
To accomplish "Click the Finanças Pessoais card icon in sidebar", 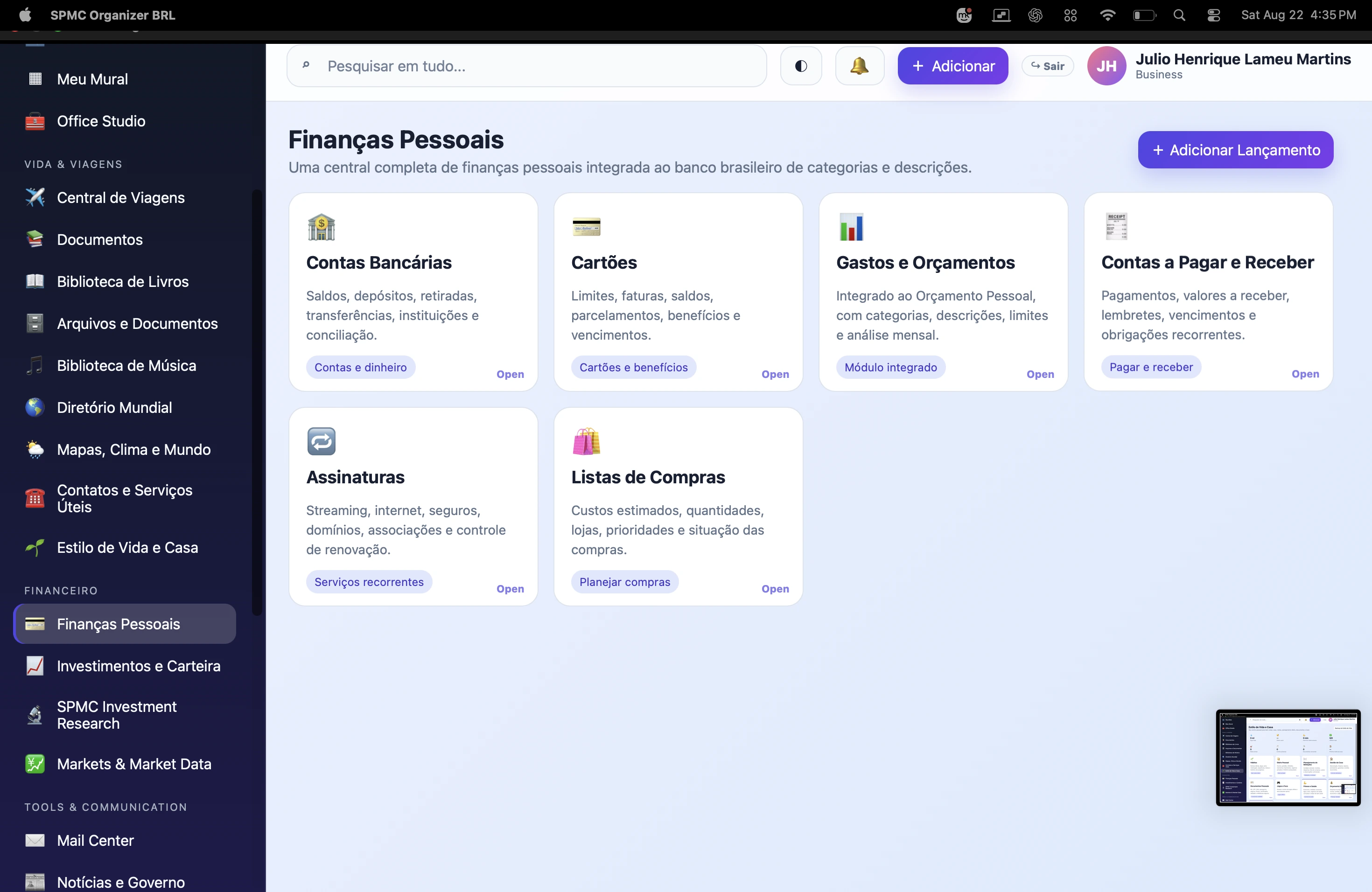I will pyautogui.click(x=35, y=624).
